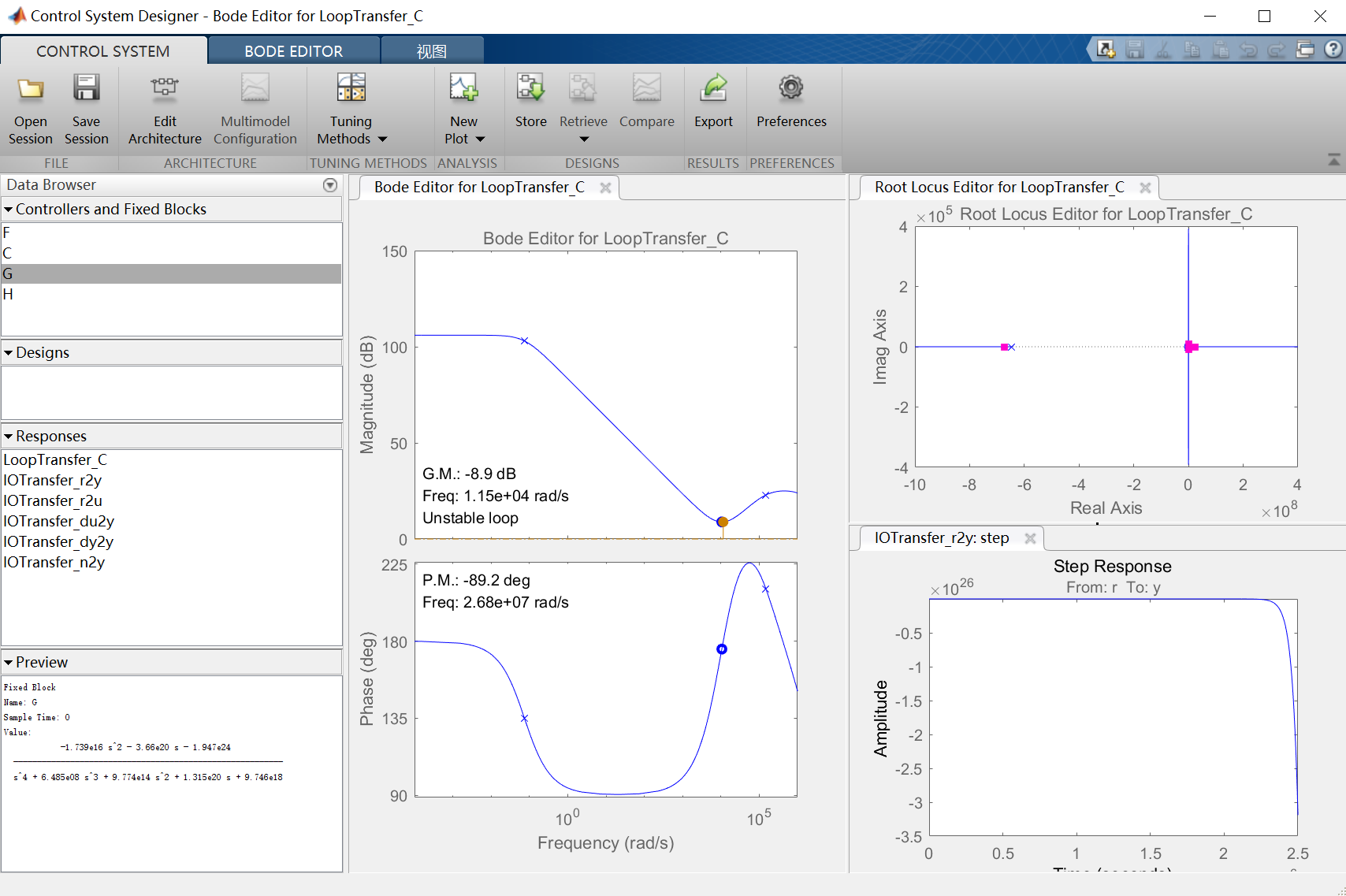Collapse Controllers and Fixed Blocks section

tap(9, 210)
